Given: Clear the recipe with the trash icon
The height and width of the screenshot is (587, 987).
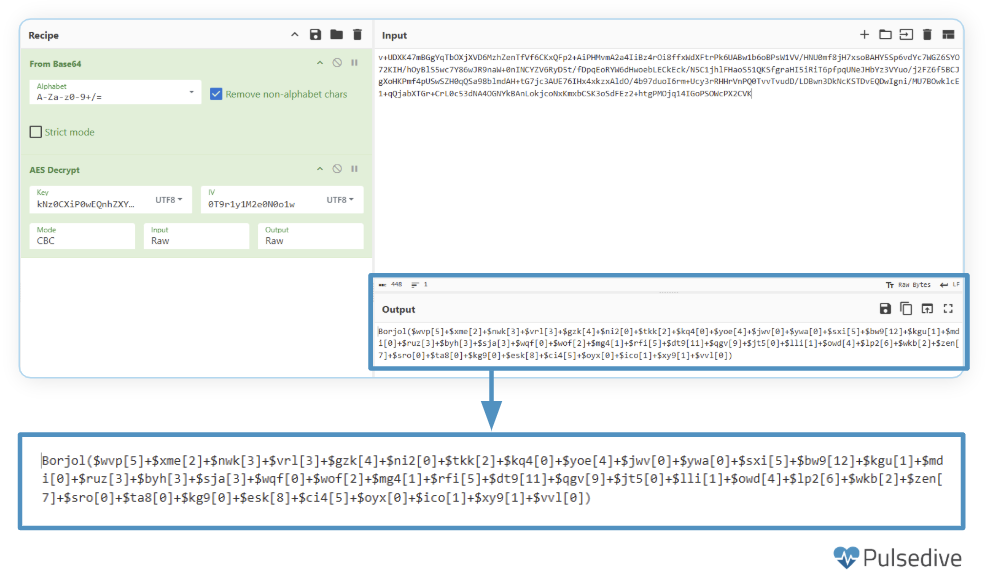Looking at the screenshot, I should (357, 35).
